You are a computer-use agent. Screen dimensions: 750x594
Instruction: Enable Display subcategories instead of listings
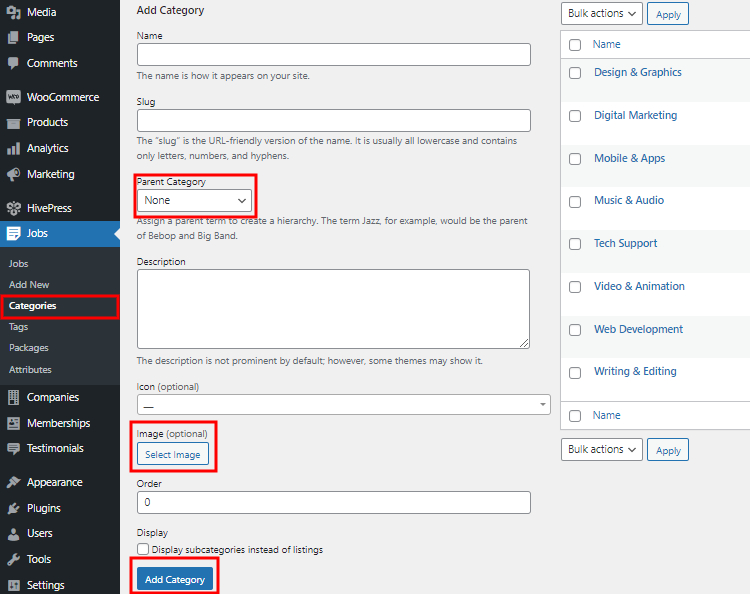(143, 549)
